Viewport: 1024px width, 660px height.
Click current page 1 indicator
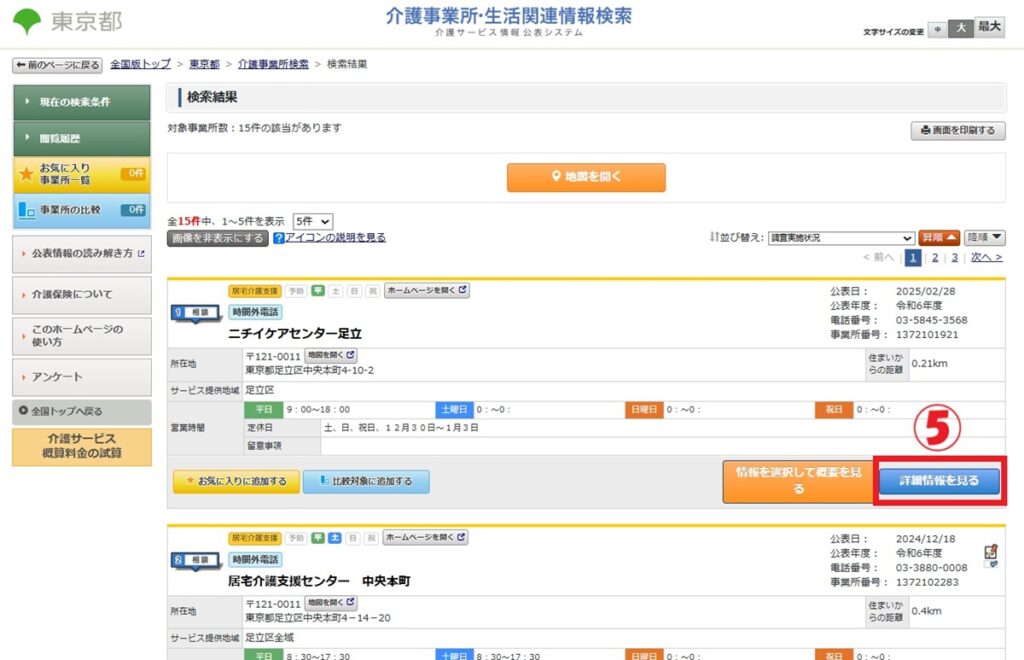tap(913, 258)
